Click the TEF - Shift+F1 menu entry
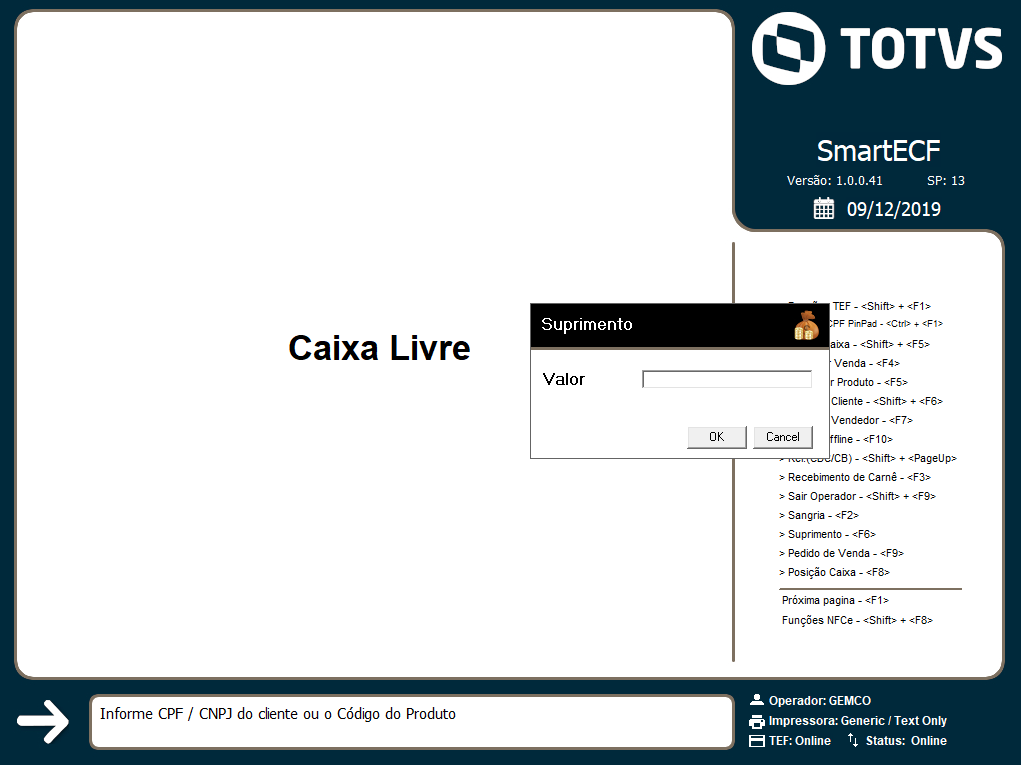Image resolution: width=1021 pixels, height=765 pixels. coord(882,306)
